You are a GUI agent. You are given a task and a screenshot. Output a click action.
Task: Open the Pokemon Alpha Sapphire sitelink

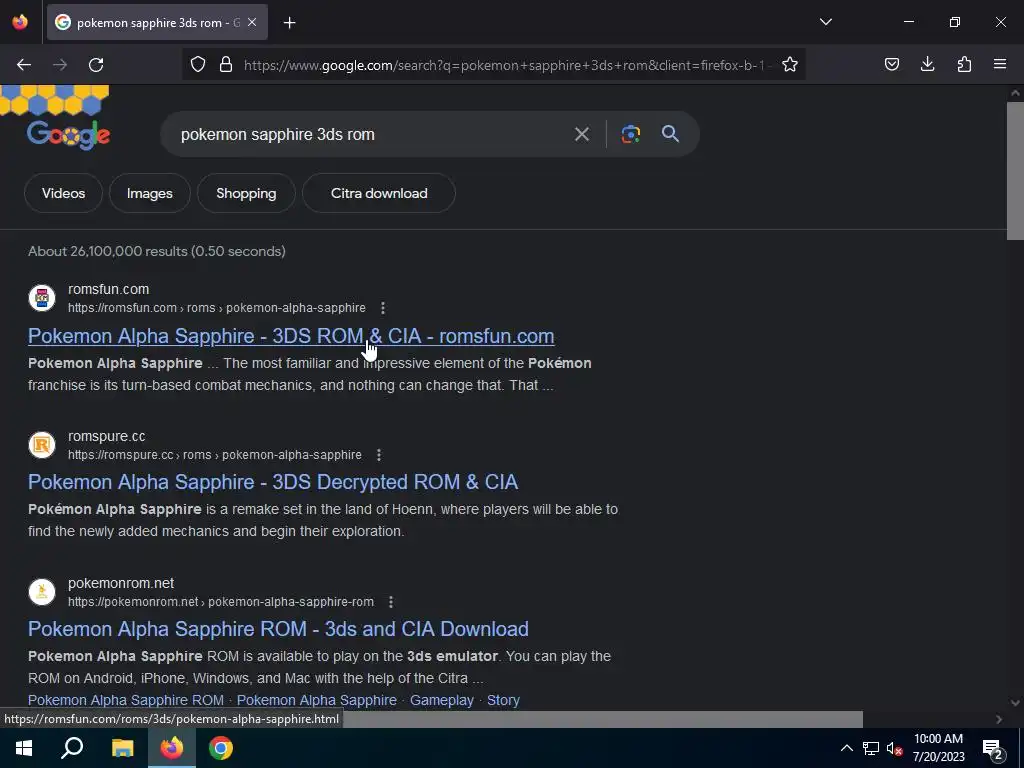tap(317, 700)
